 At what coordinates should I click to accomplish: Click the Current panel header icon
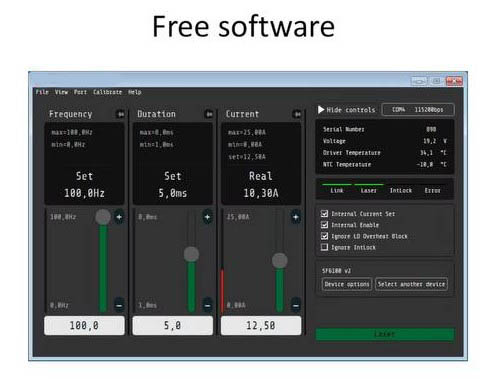click(x=297, y=114)
